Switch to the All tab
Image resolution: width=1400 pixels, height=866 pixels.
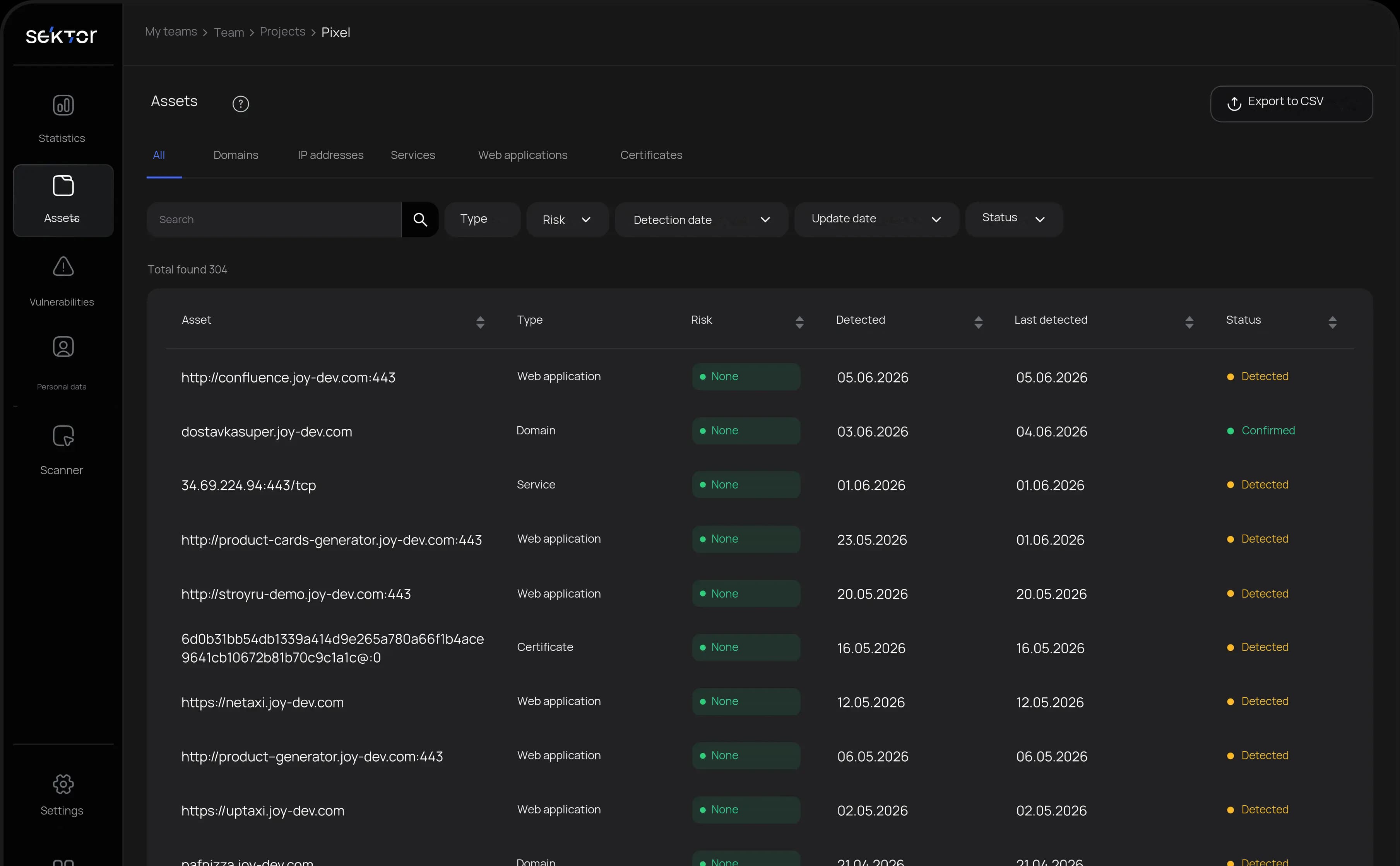(159, 155)
